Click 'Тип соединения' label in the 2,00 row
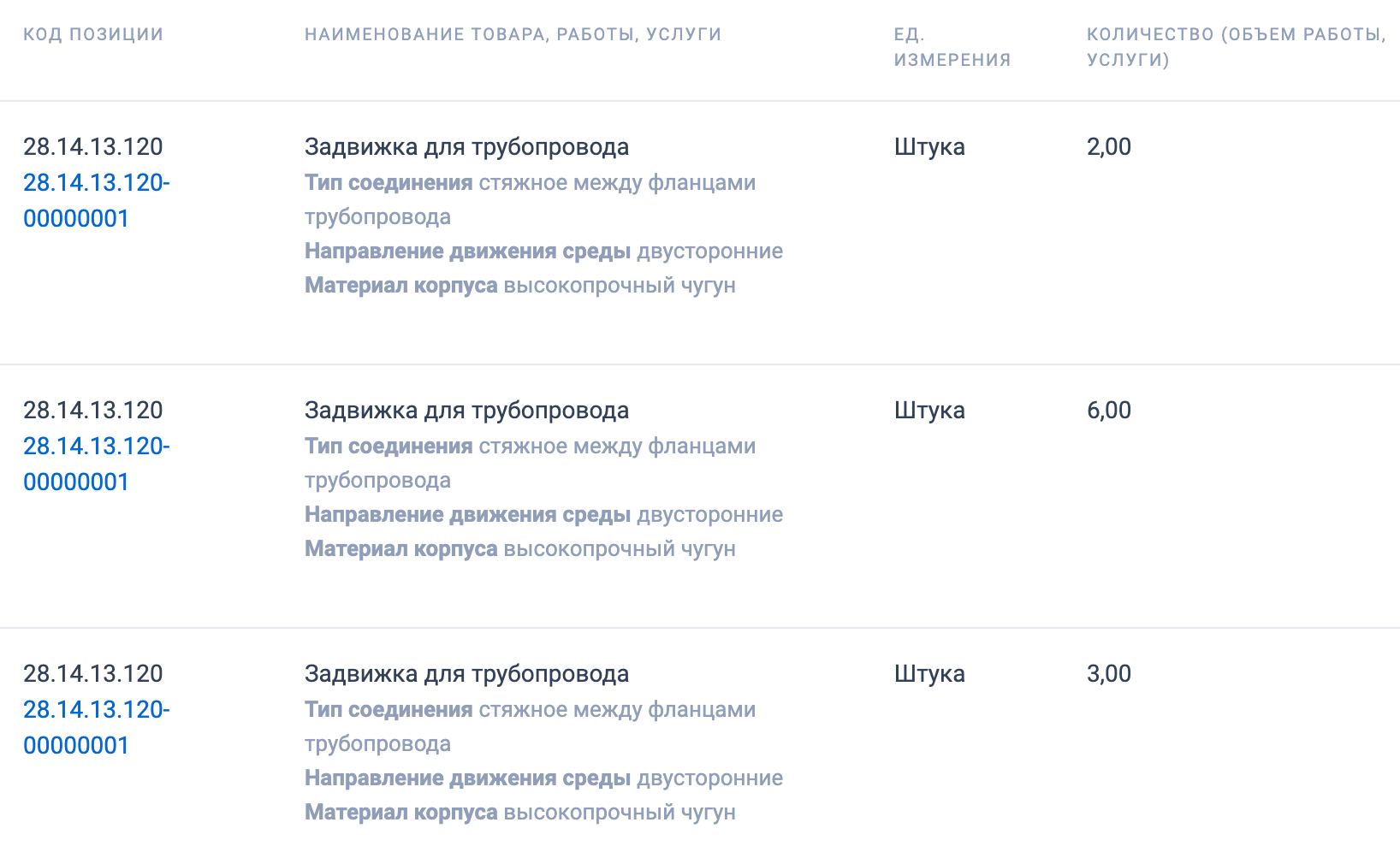This screenshot has width=1400, height=852. click(x=389, y=183)
